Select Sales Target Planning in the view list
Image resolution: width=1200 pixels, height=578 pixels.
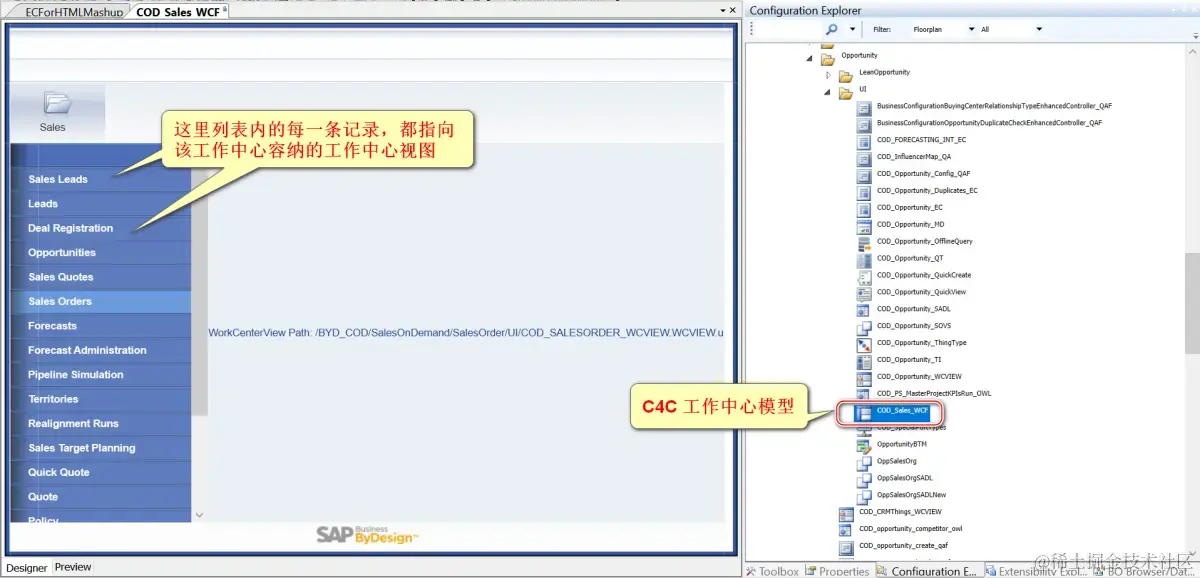pyautogui.click(x=100, y=448)
